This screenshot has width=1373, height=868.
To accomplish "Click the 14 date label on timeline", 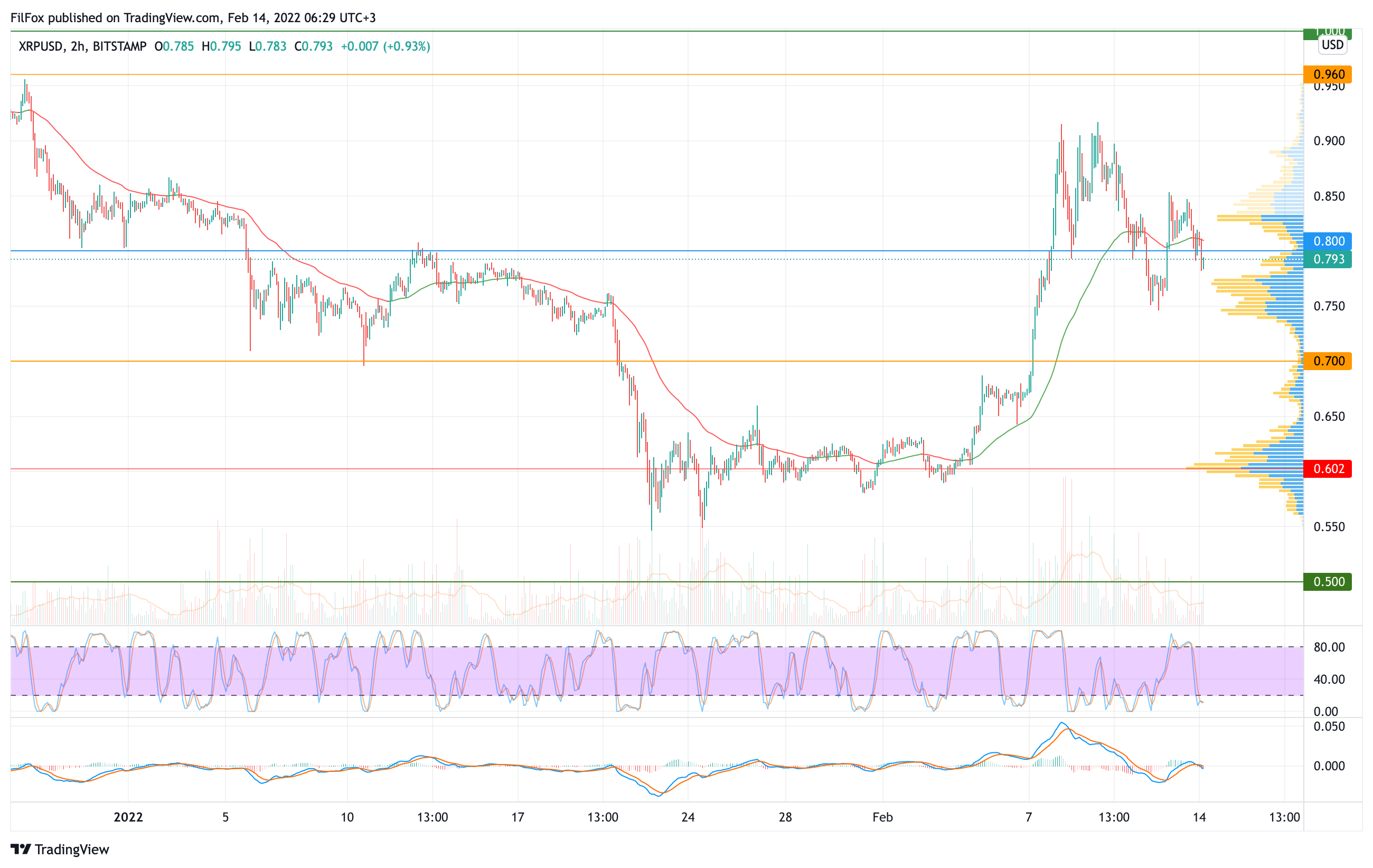I will pyautogui.click(x=1199, y=817).
